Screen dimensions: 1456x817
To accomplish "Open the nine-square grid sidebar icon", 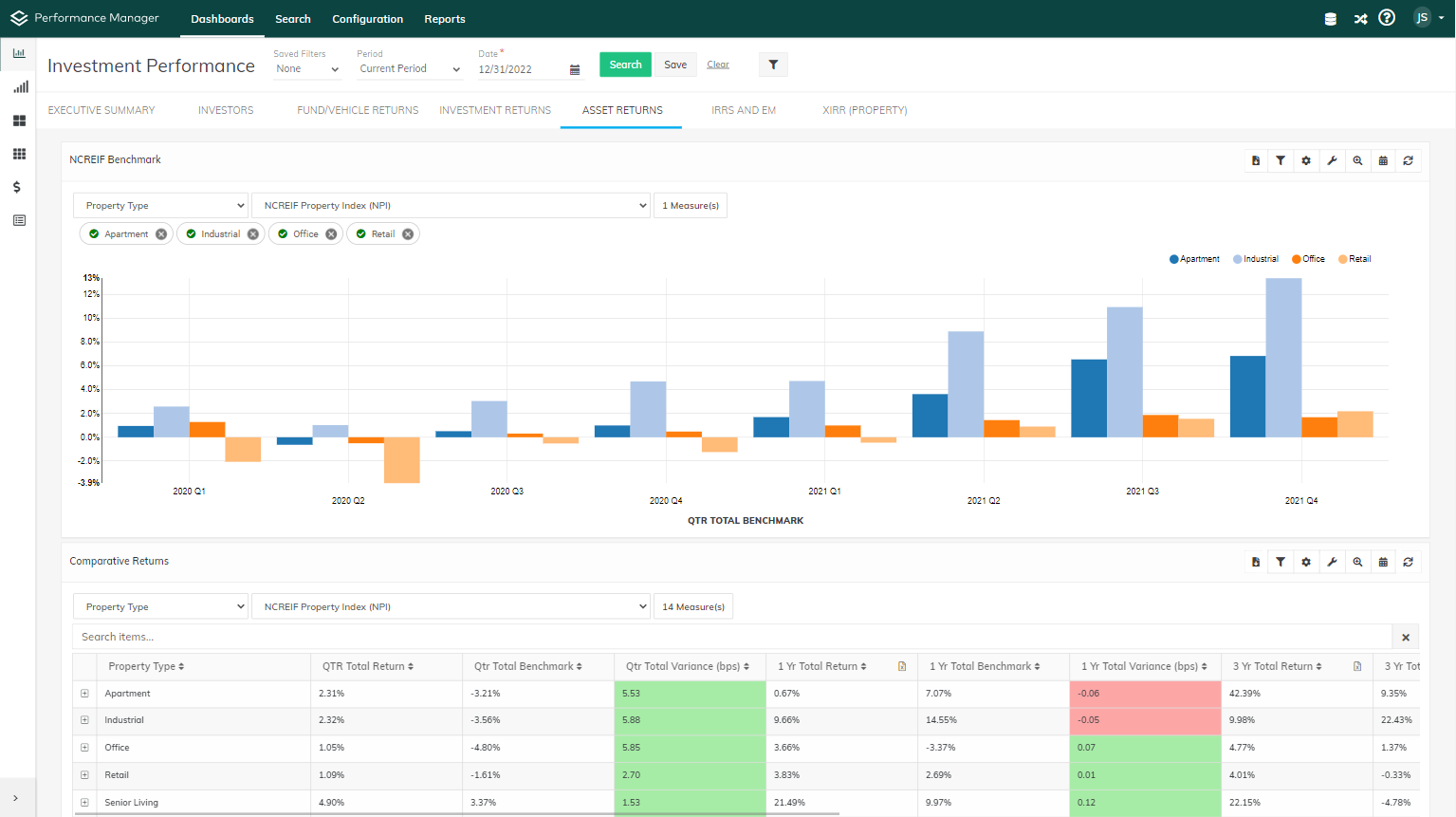I will [x=19, y=154].
